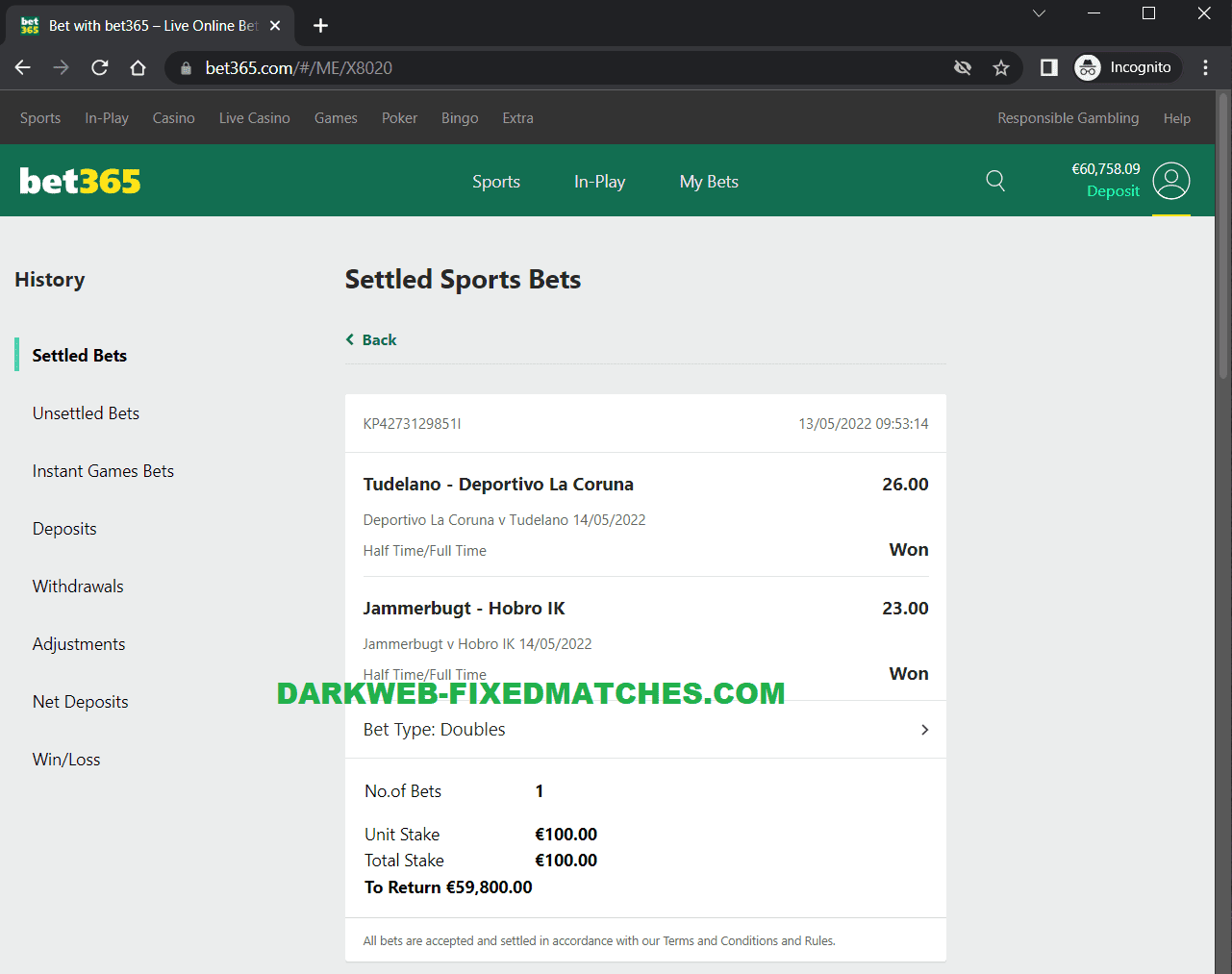Go to browser home icon
The height and width of the screenshot is (974, 1232).
point(138,67)
